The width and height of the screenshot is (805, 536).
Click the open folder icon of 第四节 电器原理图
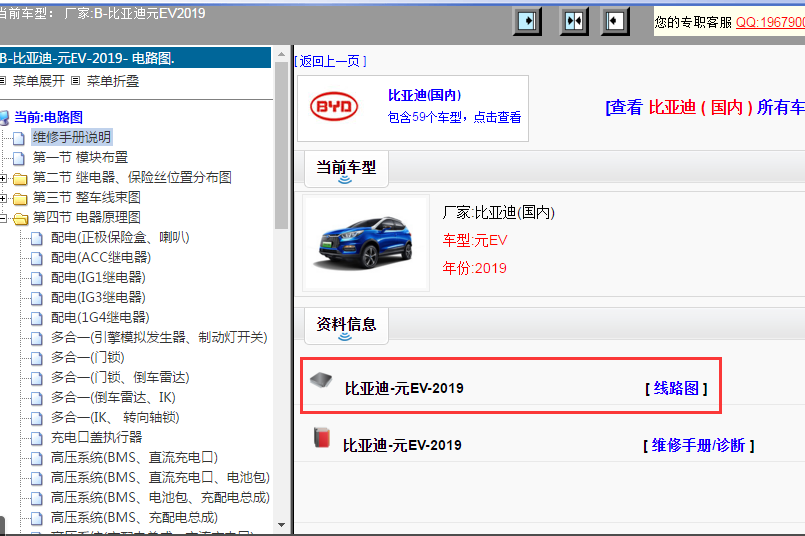pos(20,219)
